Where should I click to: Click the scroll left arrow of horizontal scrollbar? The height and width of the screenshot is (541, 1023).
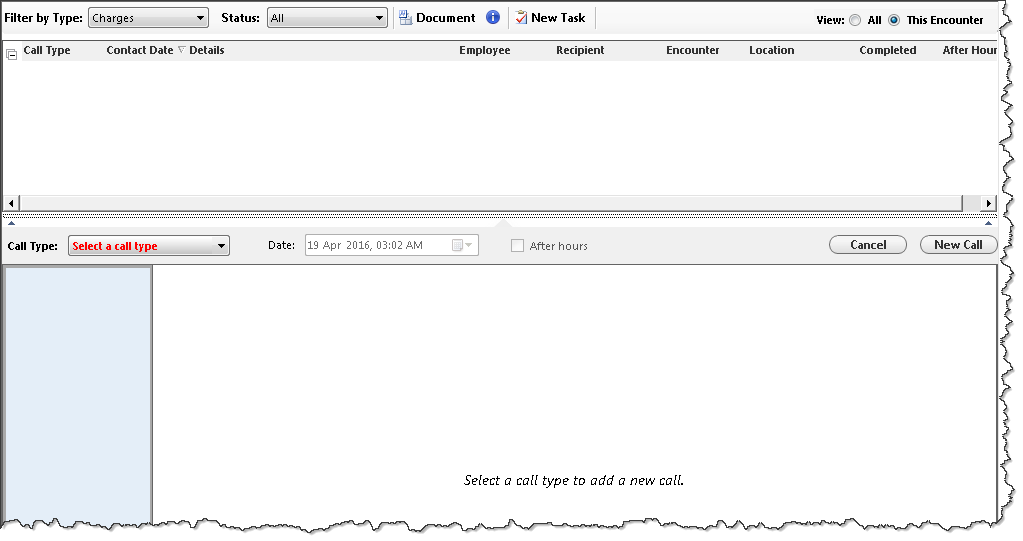click(x=11, y=203)
